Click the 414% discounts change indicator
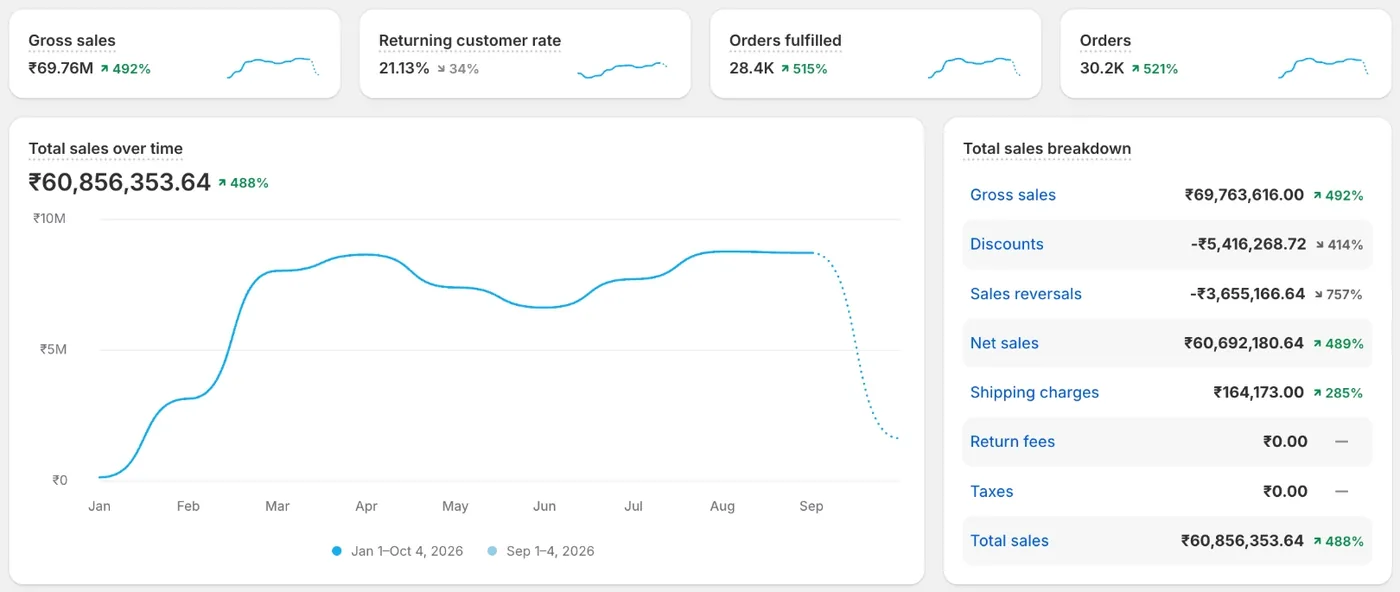1400x592 pixels. click(x=1338, y=245)
